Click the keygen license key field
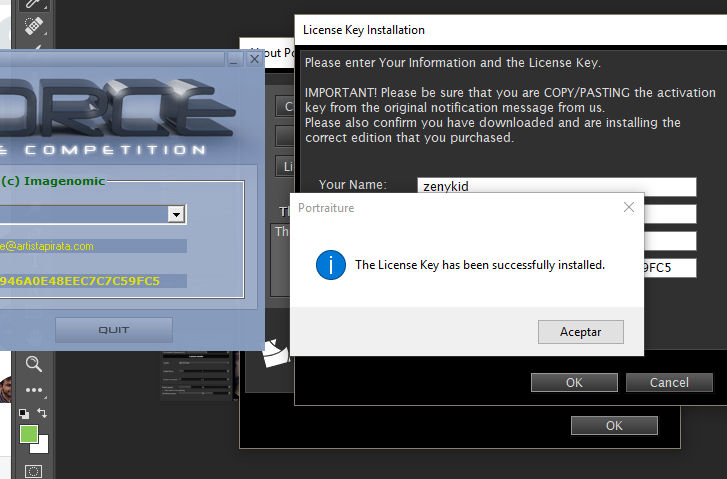Image resolution: width=727 pixels, height=479 pixels. pyautogui.click(x=93, y=281)
